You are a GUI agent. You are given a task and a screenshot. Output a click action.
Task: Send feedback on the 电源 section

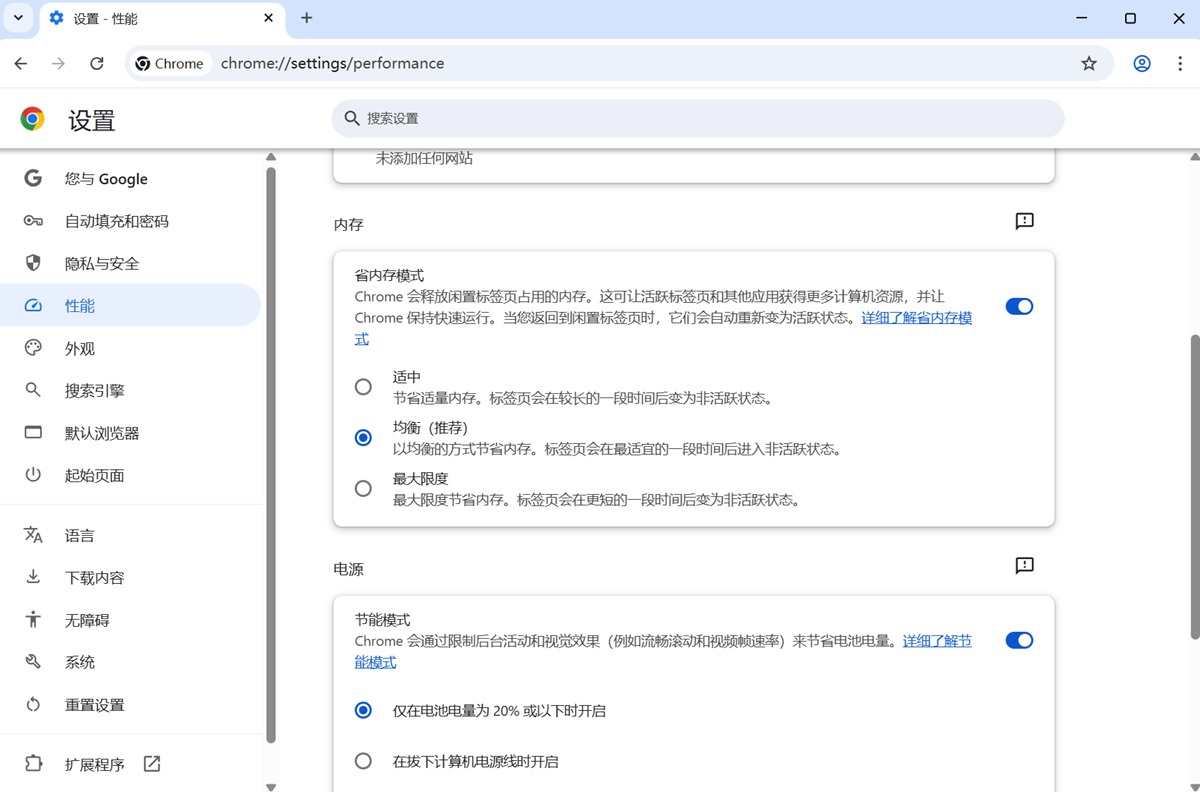[1023, 565]
